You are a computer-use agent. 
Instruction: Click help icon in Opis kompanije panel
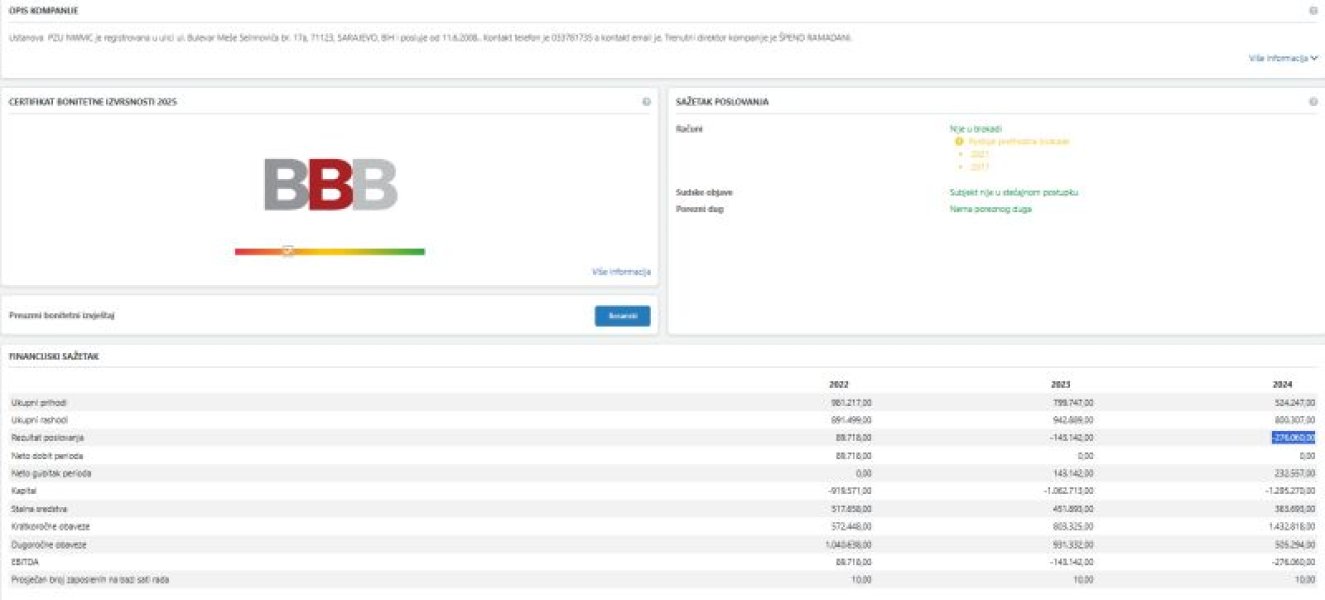[x=1313, y=11]
